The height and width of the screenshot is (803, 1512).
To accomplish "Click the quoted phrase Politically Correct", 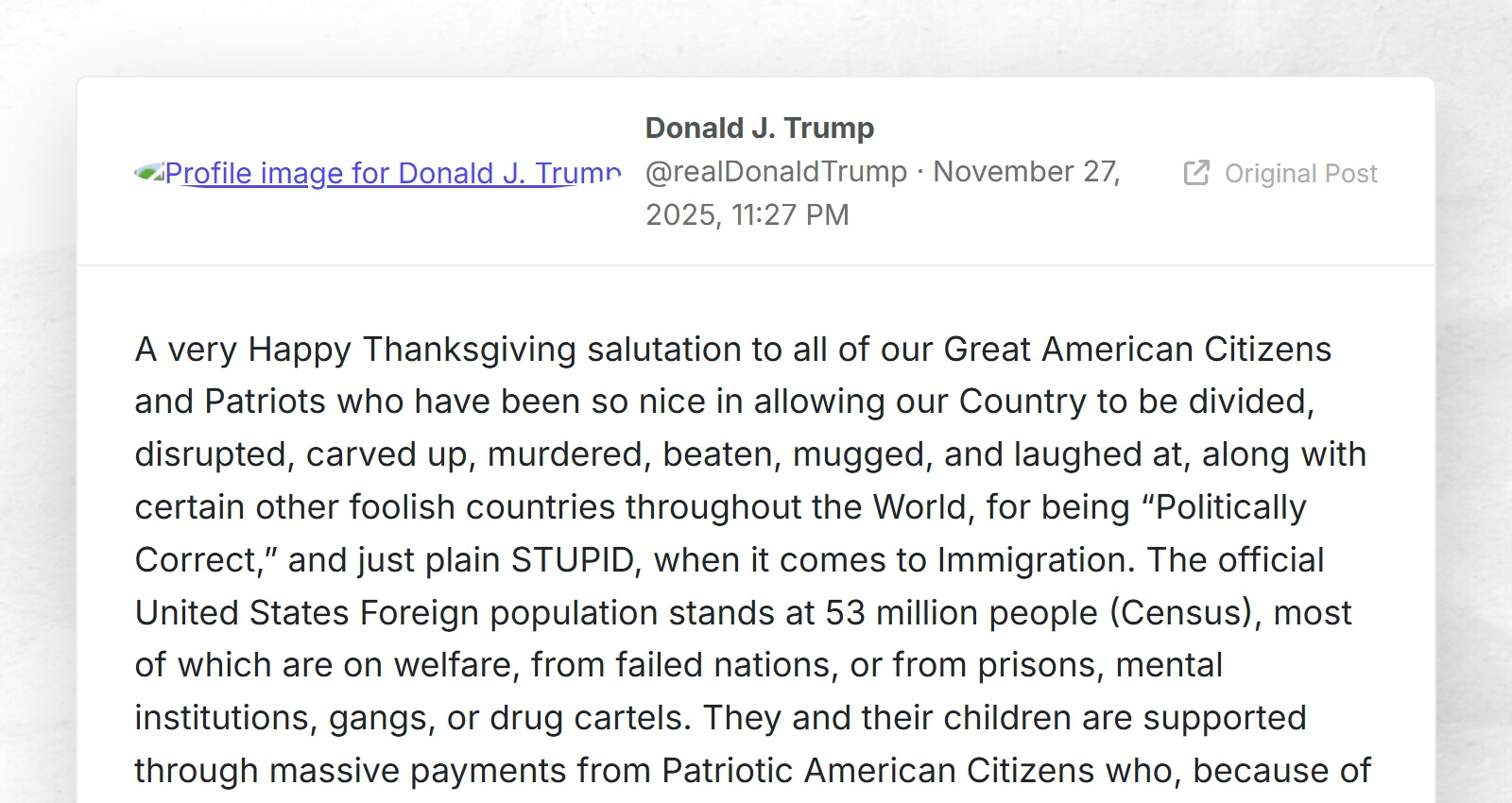I will (1229, 508).
